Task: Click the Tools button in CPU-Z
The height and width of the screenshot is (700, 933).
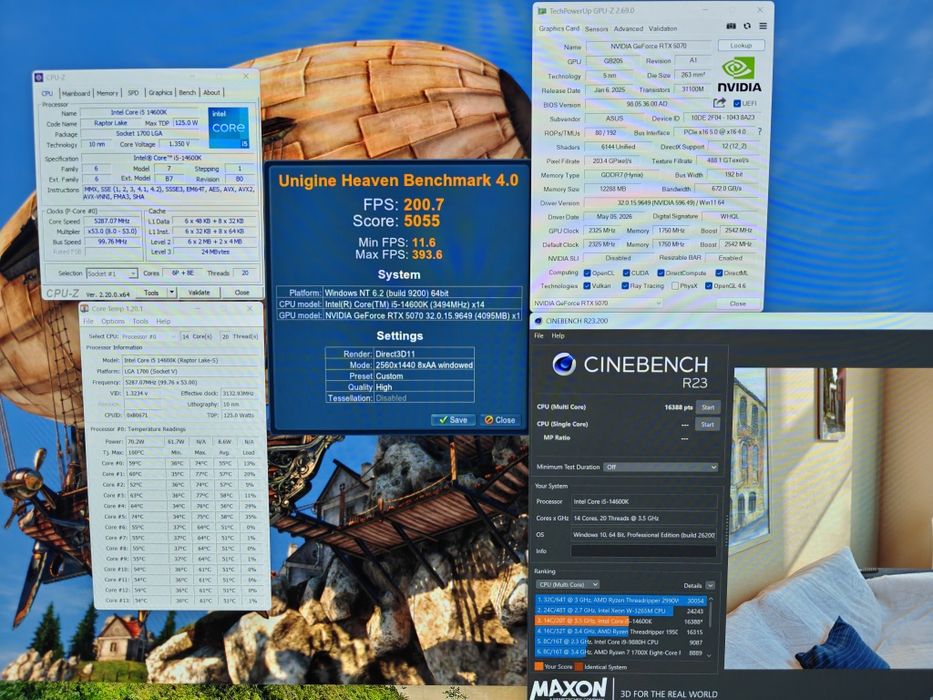Action: tap(151, 292)
